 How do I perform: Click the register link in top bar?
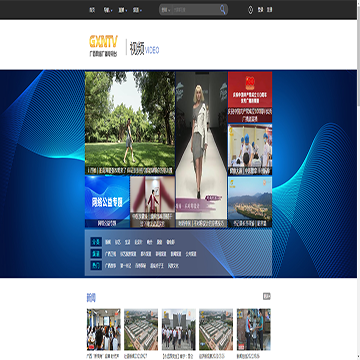[269, 10]
